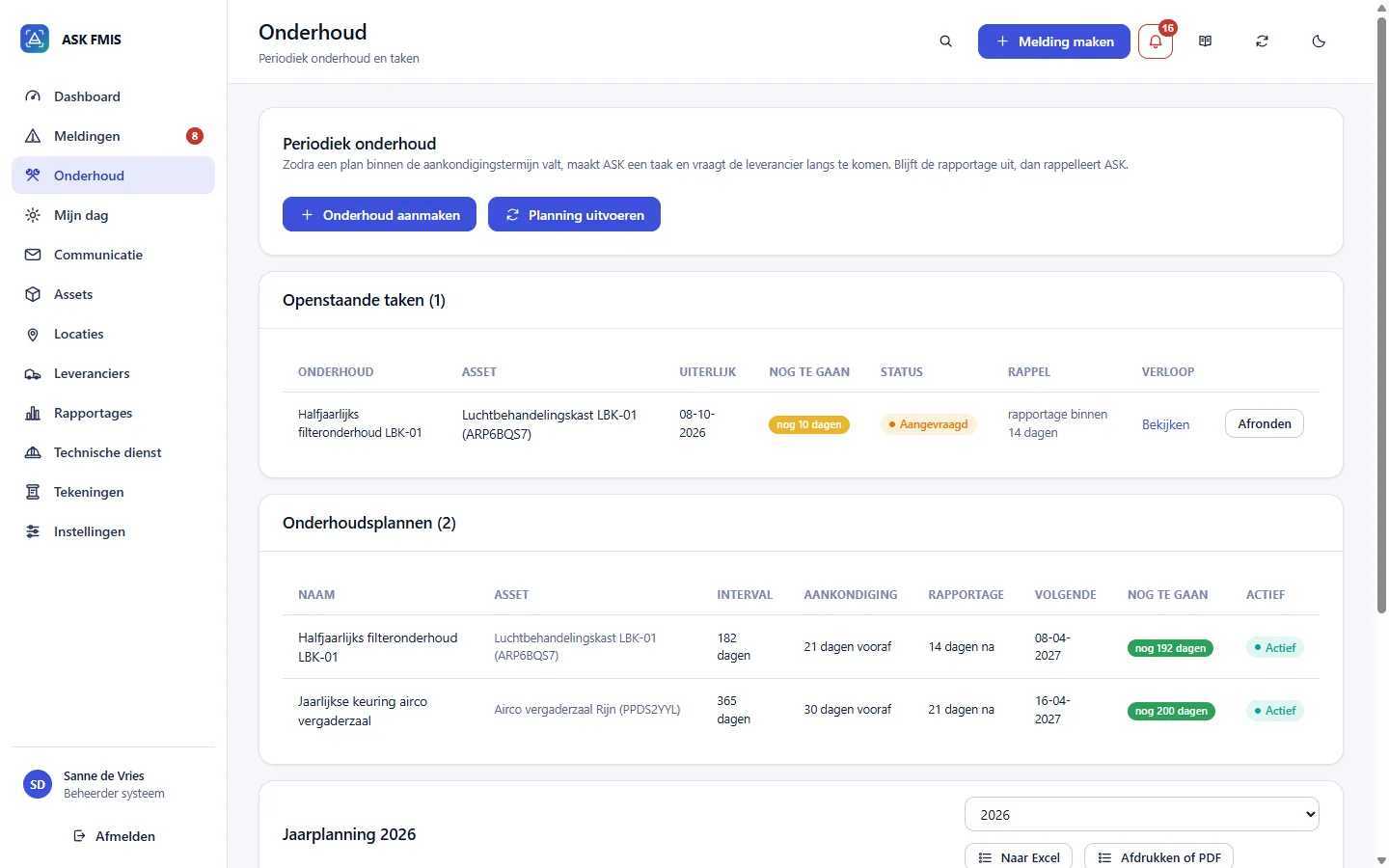Click Bekijken link in open task row
Viewport: 1389px width, 868px height.
(1165, 424)
